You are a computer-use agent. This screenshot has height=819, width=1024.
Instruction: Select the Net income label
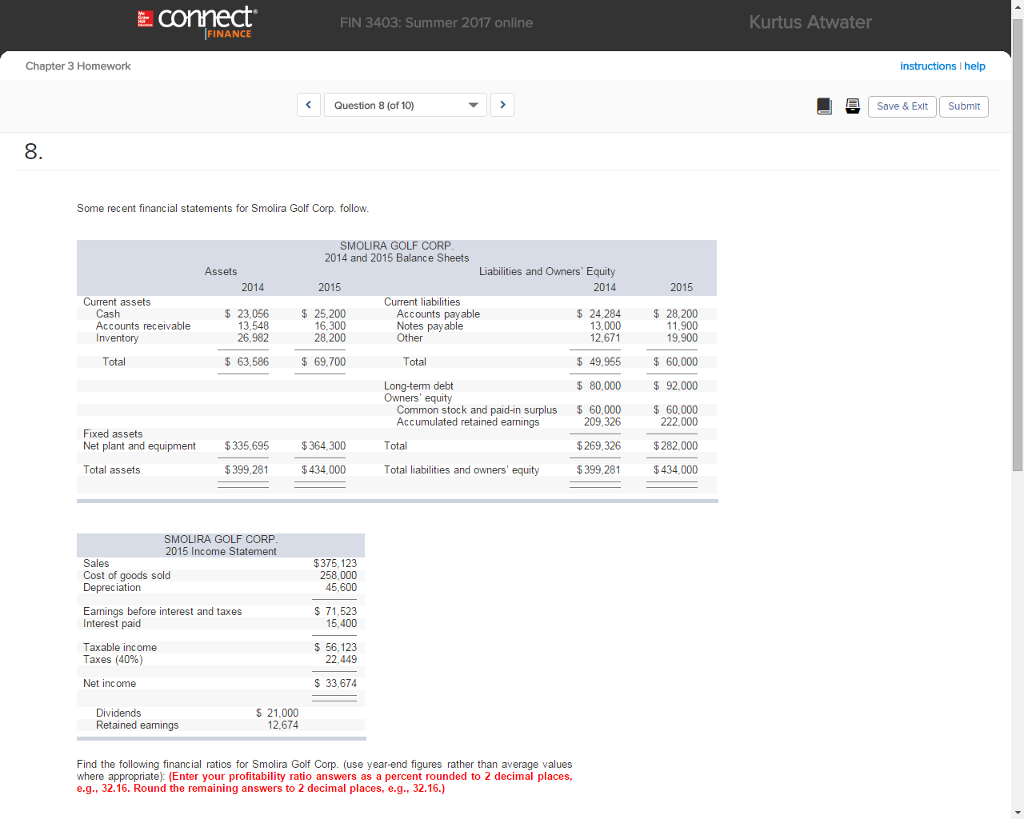coord(110,684)
